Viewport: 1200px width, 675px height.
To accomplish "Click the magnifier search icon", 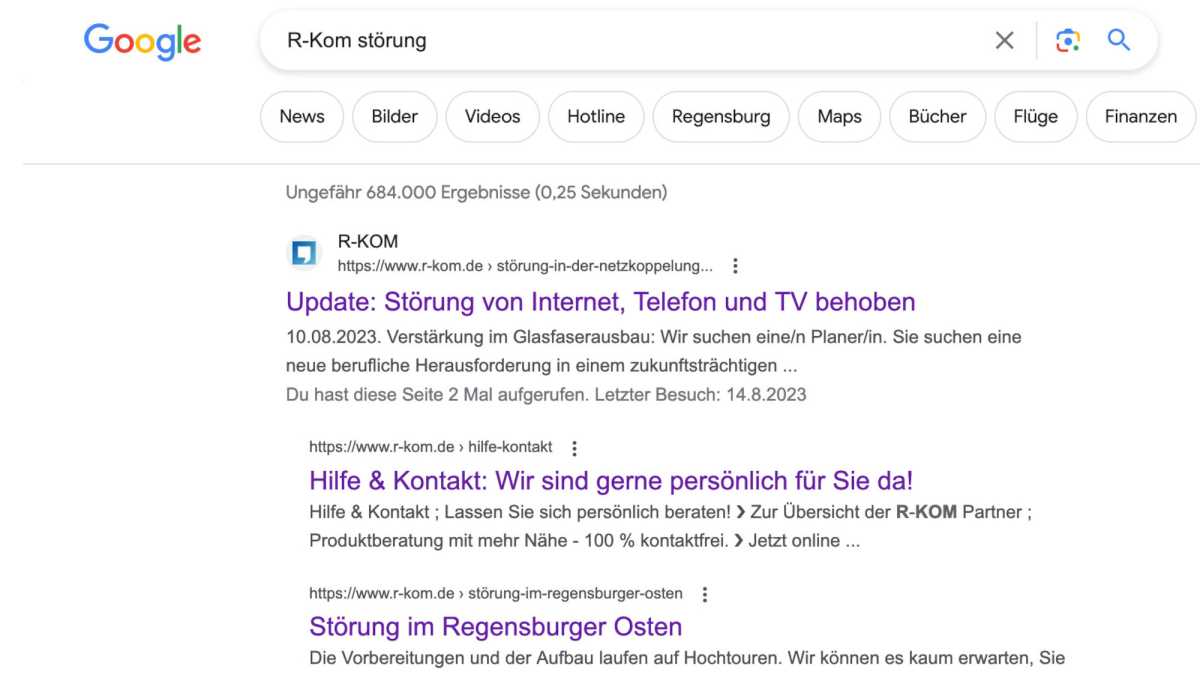I will (1118, 40).
